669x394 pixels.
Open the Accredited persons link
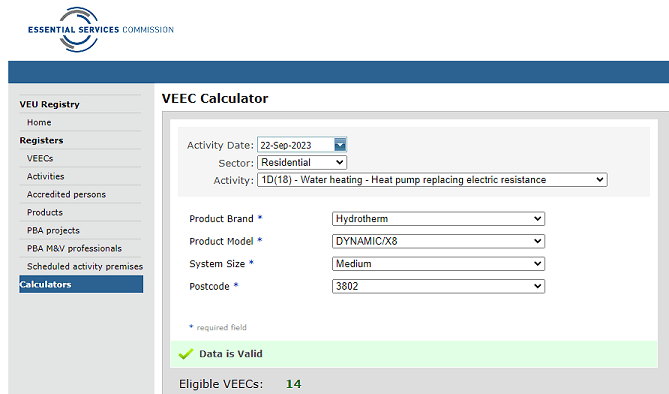point(66,194)
